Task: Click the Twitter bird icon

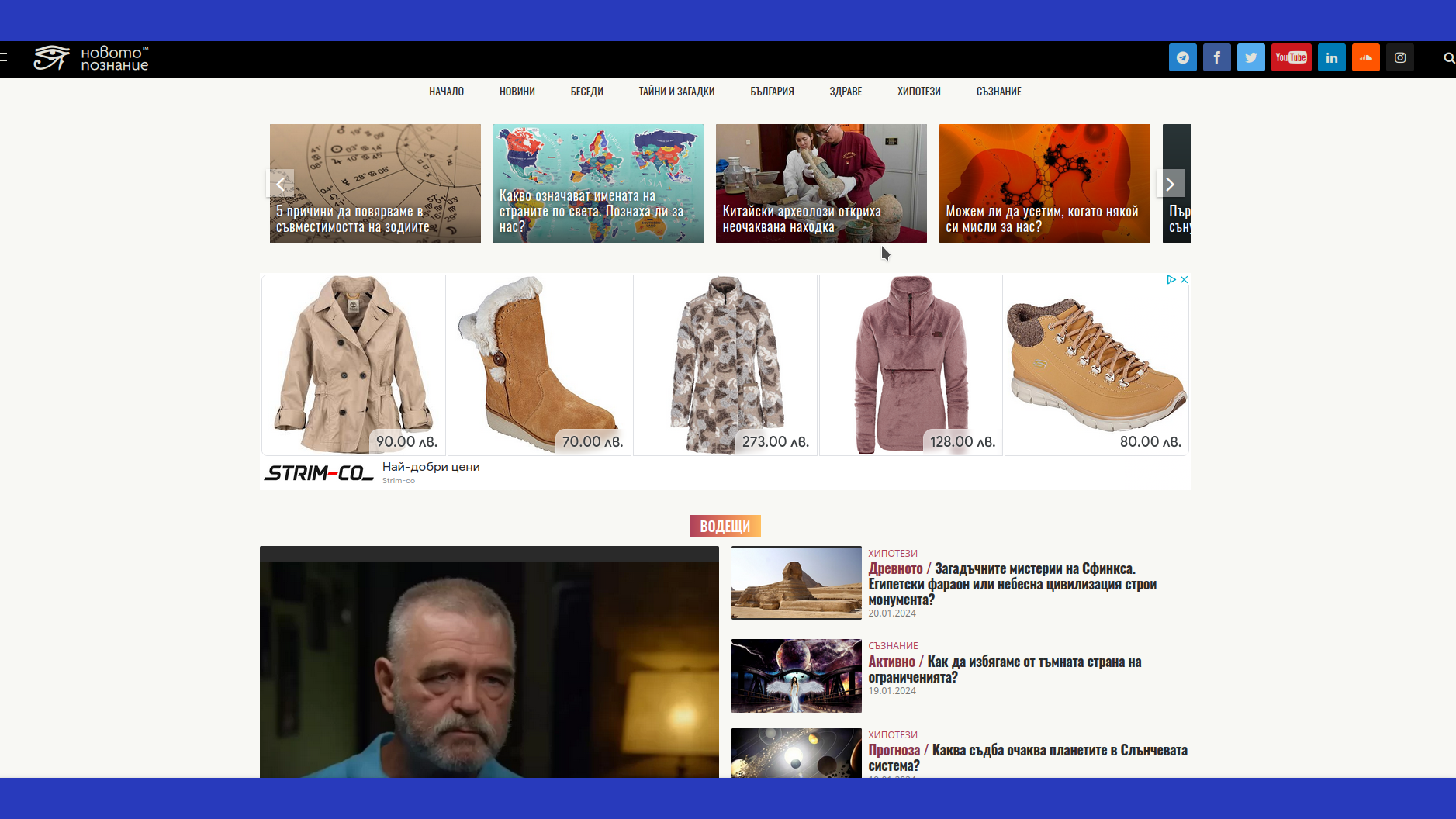Action: pyautogui.click(x=1250, y=58)
